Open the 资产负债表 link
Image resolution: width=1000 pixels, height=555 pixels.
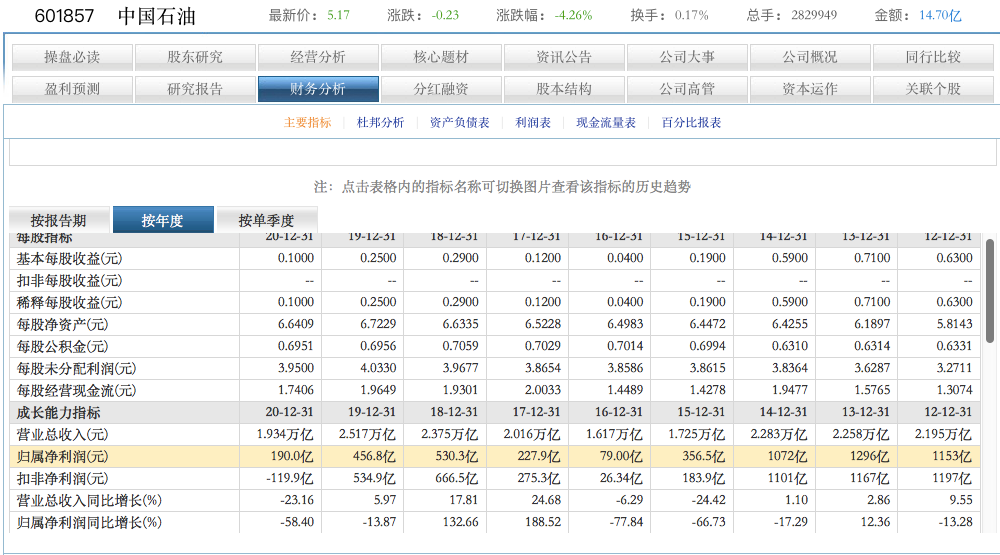(x=459, y=122)
